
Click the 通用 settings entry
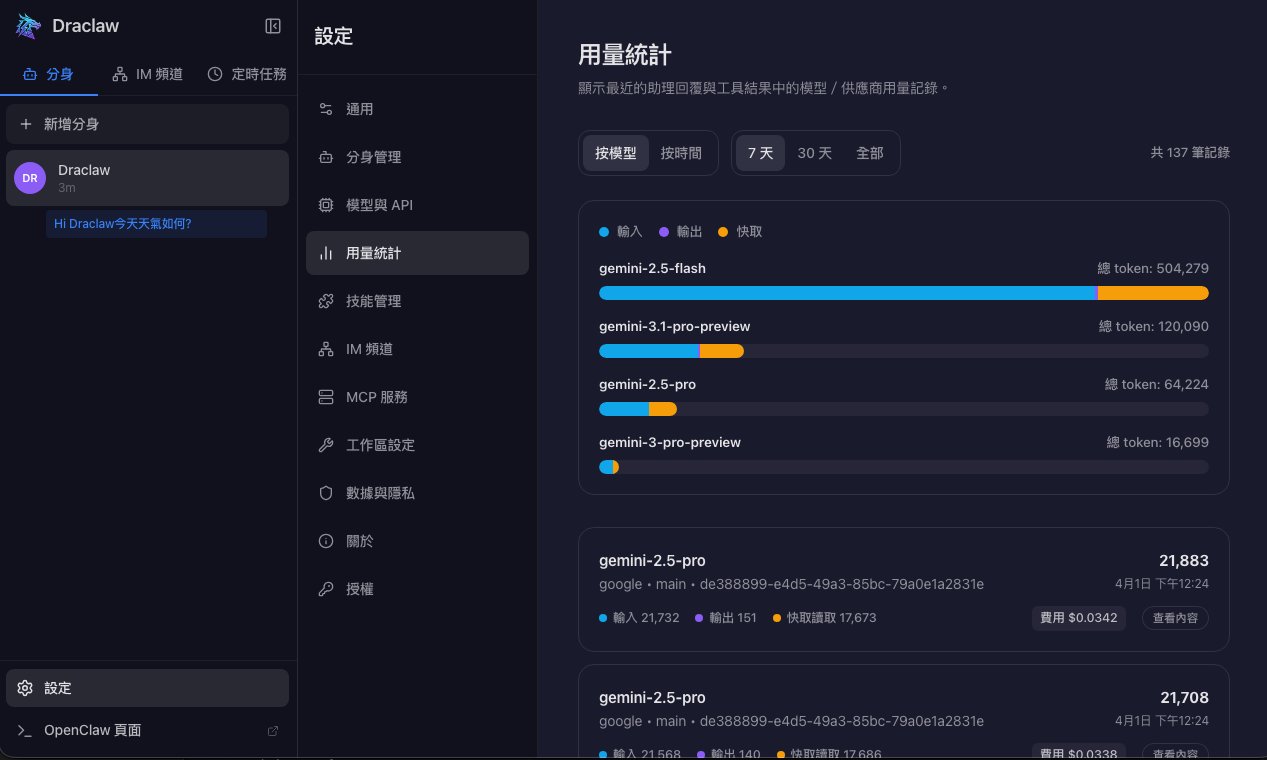[360, 109]
